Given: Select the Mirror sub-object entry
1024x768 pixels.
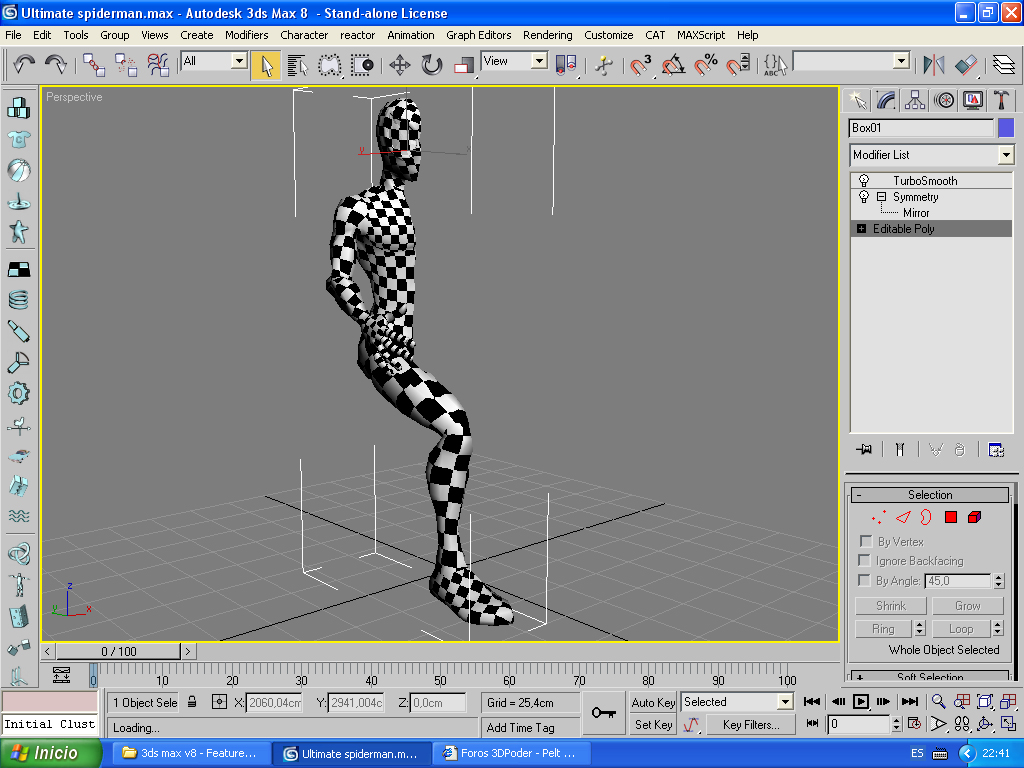Looking at the screenshot, I should (916, 213).
